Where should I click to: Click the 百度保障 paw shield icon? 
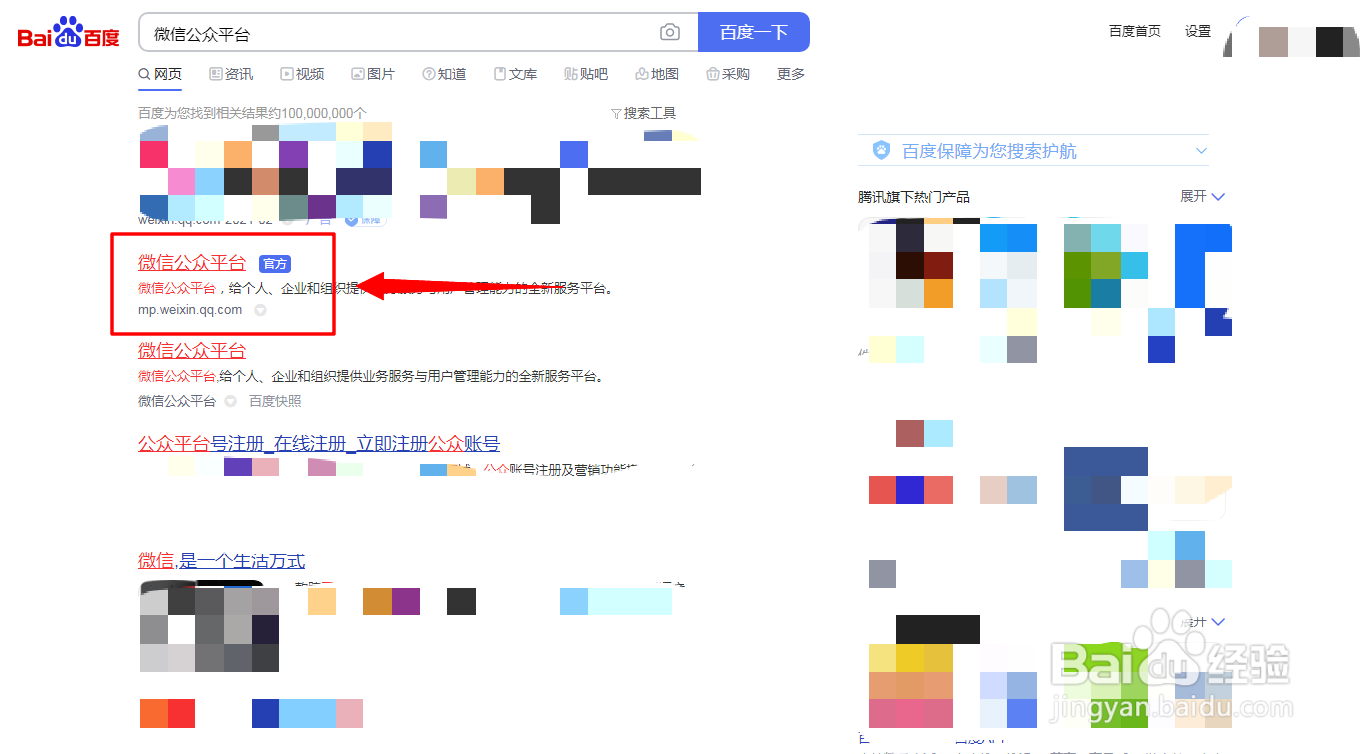(880, 149)
